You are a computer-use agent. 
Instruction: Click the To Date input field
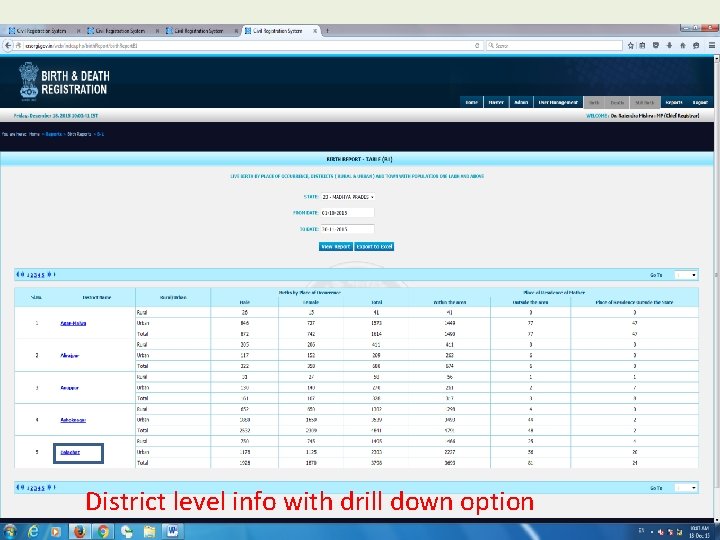(347, 229)
